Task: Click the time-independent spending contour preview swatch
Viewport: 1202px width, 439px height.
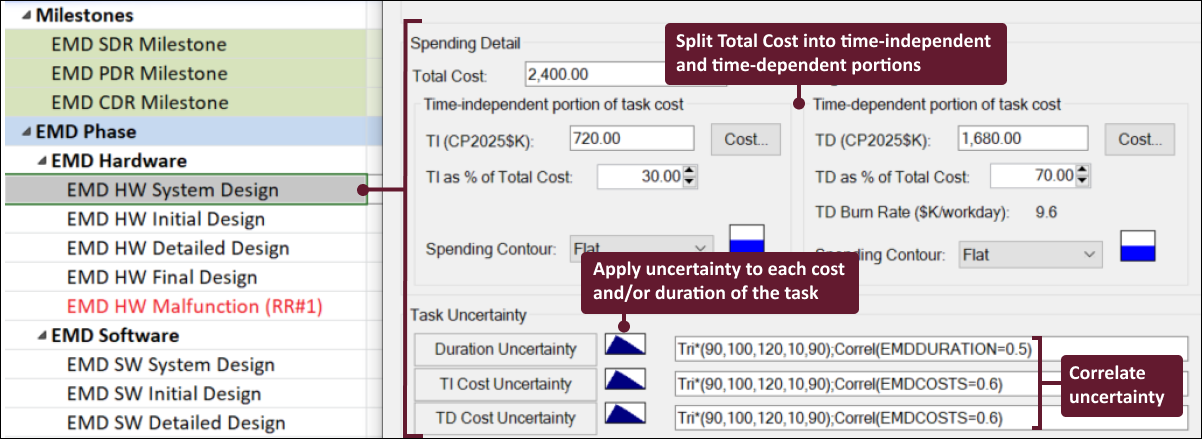Action: click(x=747, y=240)
